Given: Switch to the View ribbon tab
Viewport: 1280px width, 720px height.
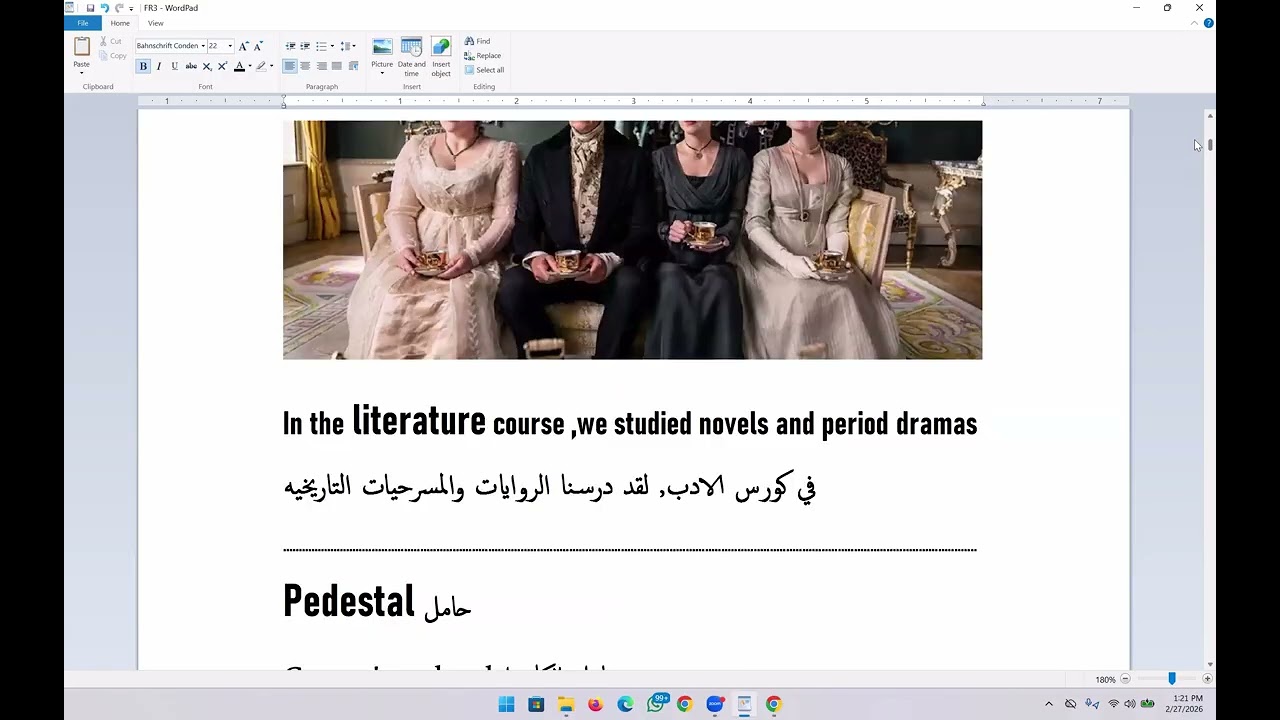Looking at the screenshot, I should [156, 23].
